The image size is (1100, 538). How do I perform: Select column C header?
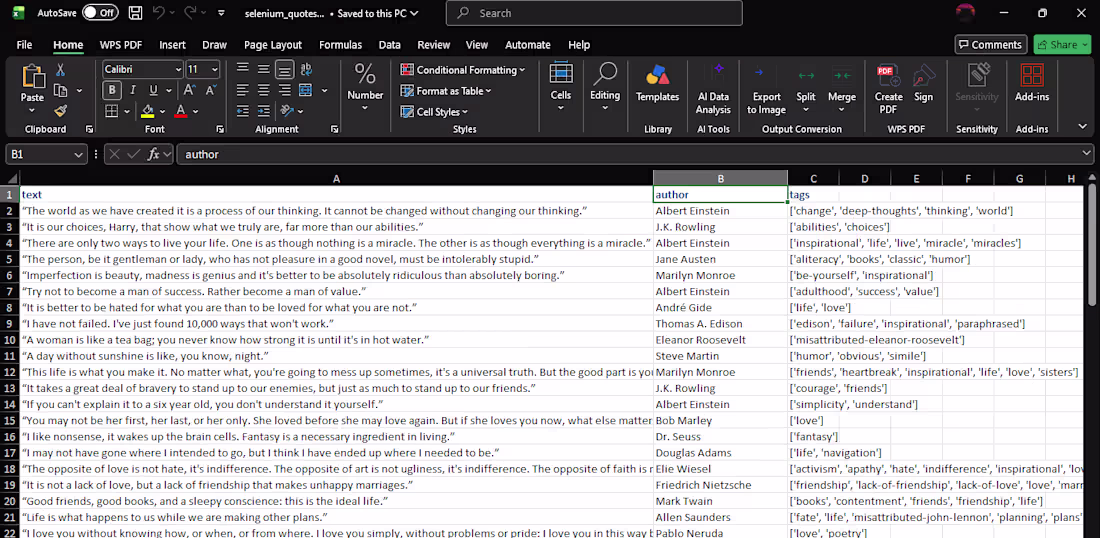[813, 179]
